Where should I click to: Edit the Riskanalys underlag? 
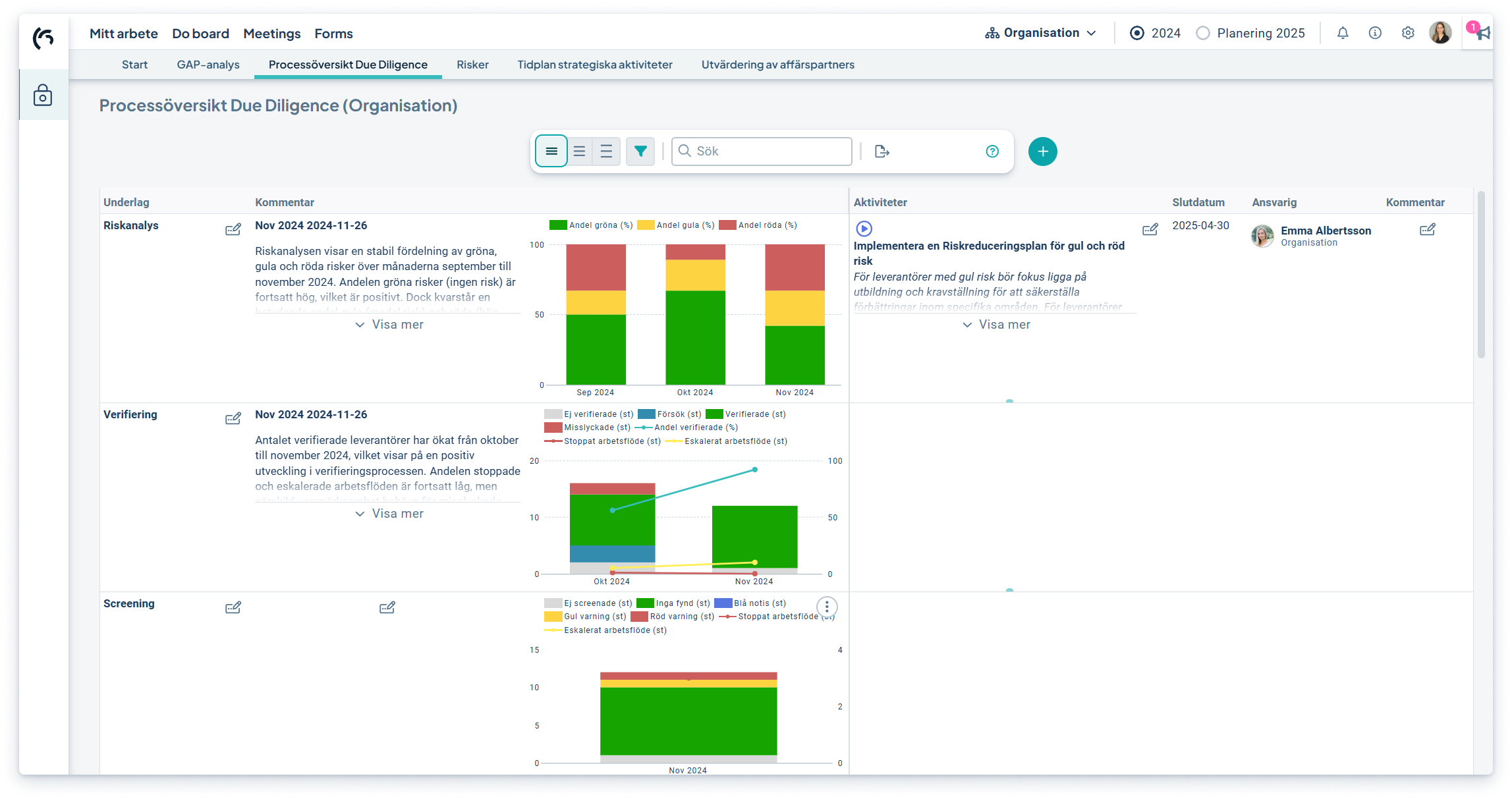(x=233, y=230)
